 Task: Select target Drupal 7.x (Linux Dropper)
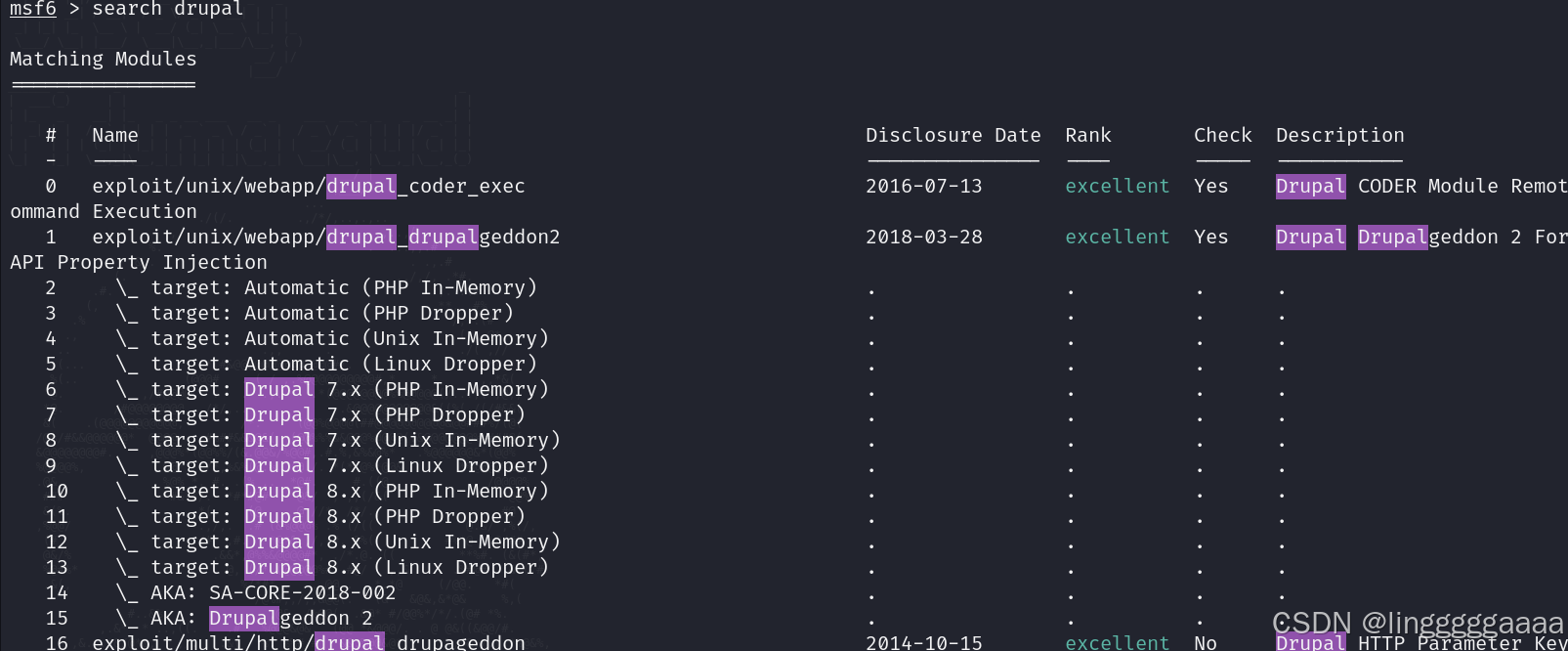[332, 466]
